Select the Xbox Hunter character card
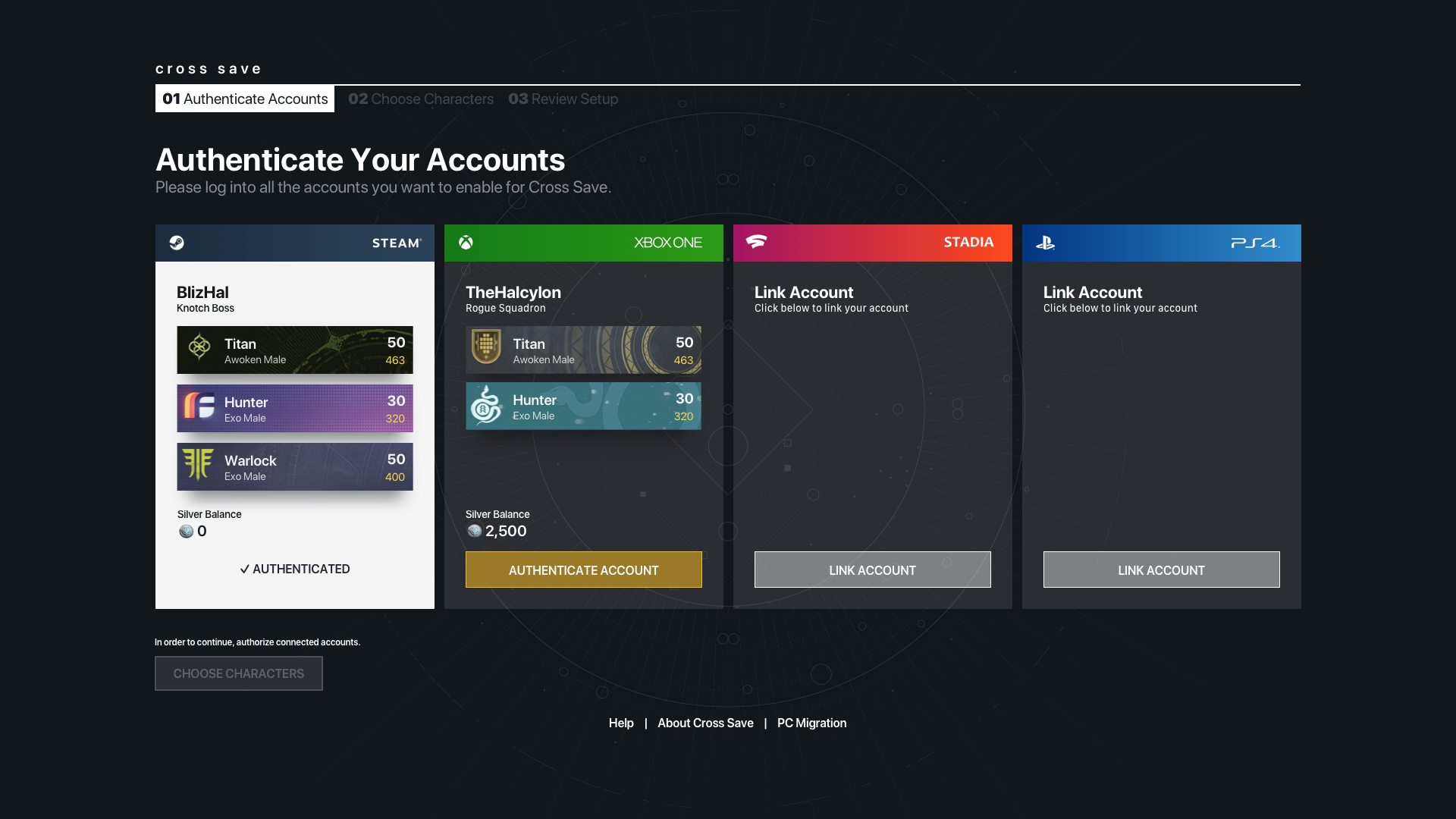 (584, 406)
